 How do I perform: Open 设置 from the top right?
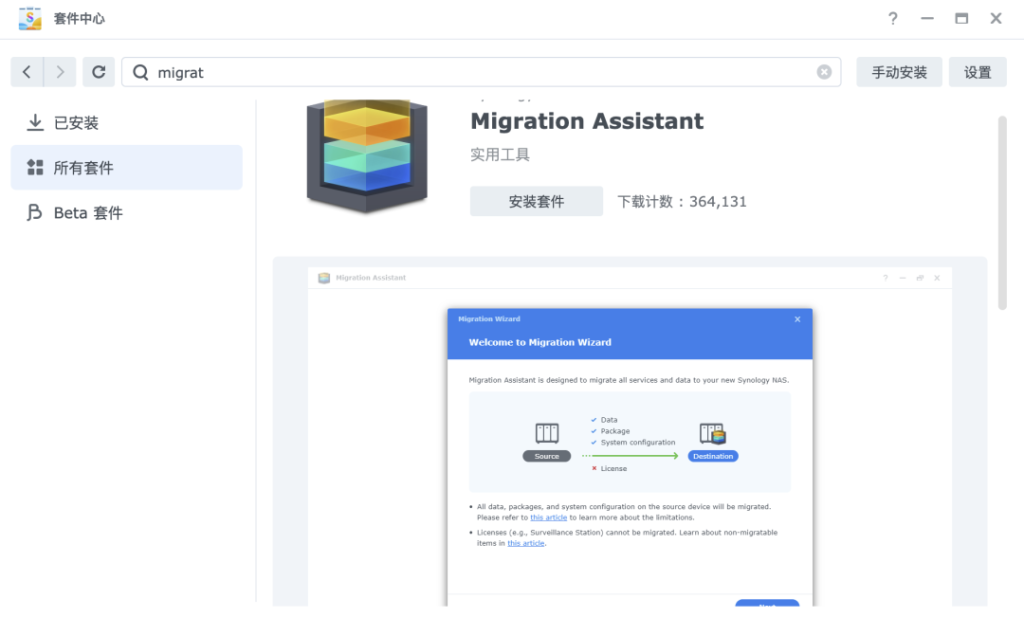[x=977, y=72]
